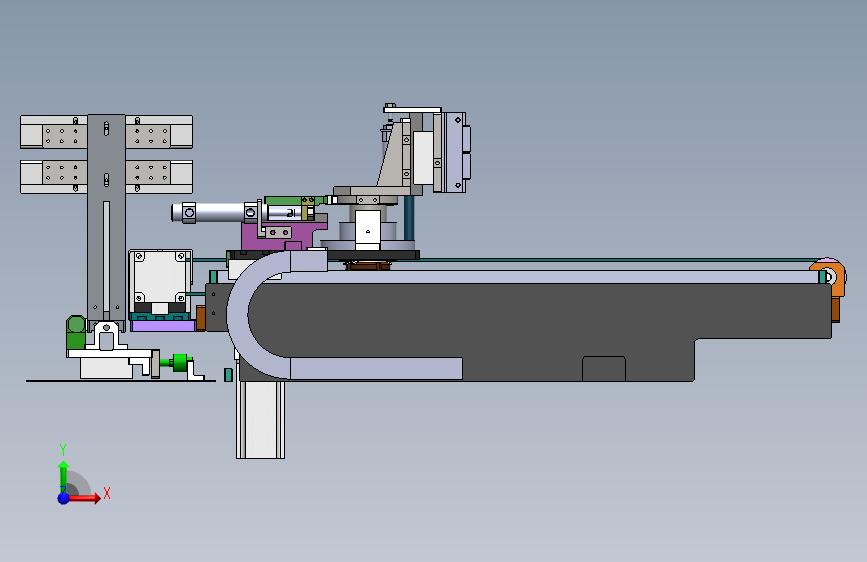The width and height of the screenshot is (867, 562).
Task: Select the stepper motor white square face
Action: coord(160,277)
